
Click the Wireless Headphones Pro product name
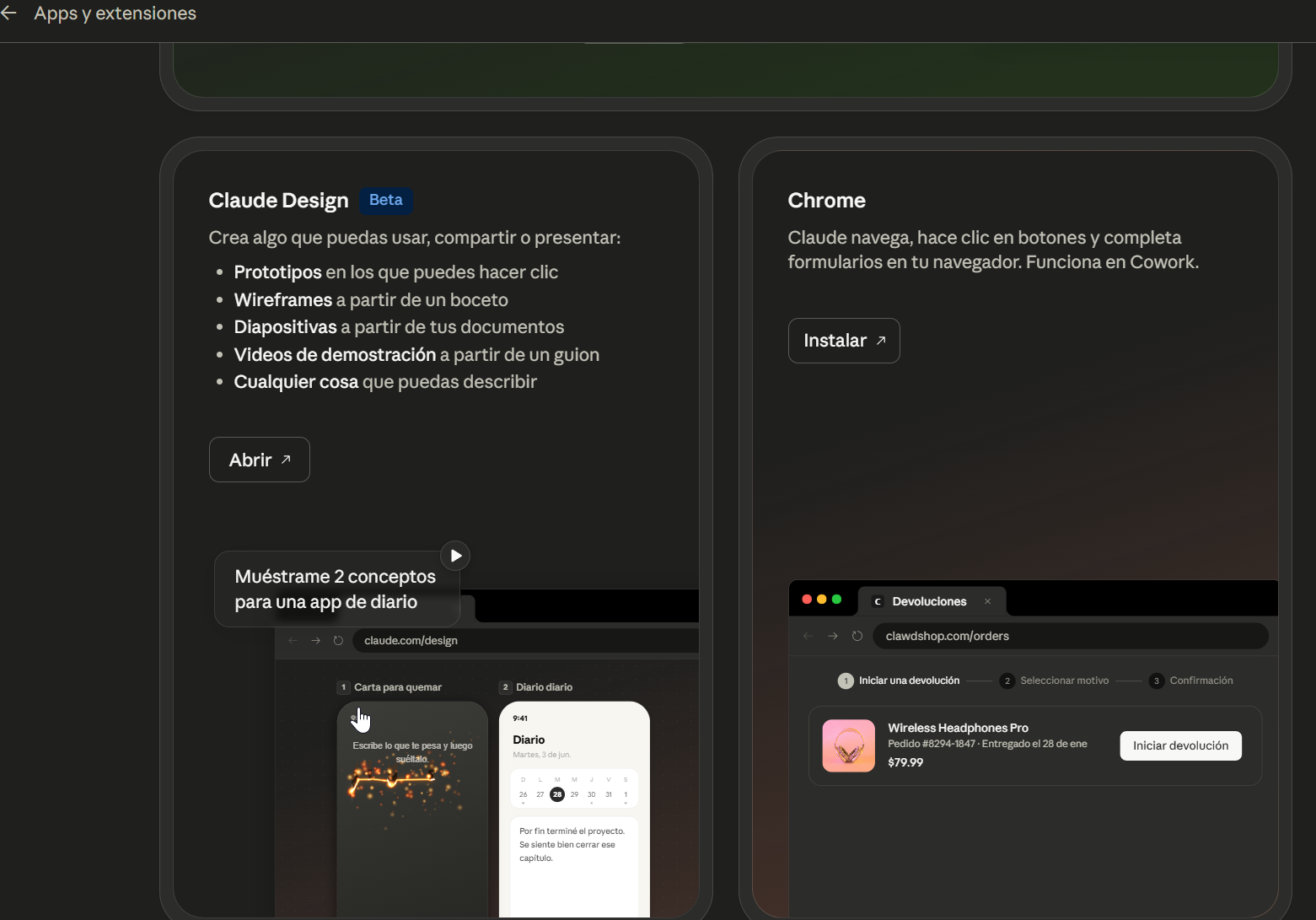(x=958, y=728)
